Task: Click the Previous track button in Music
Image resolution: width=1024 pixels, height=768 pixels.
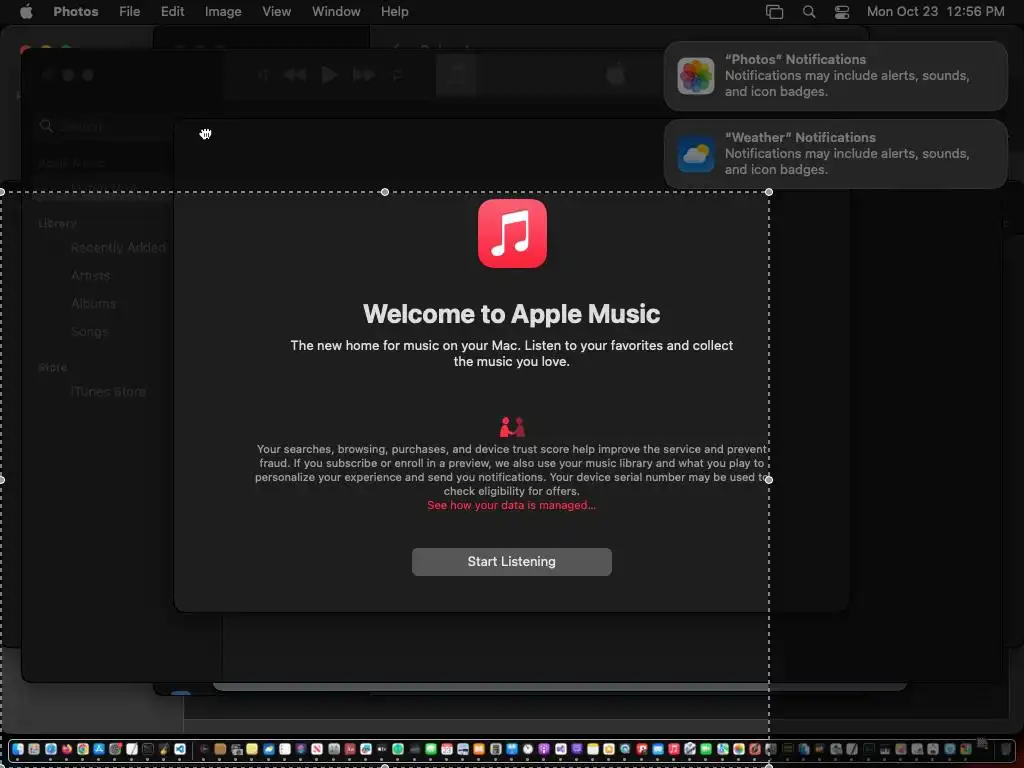Action: click(x=295, y=75)
